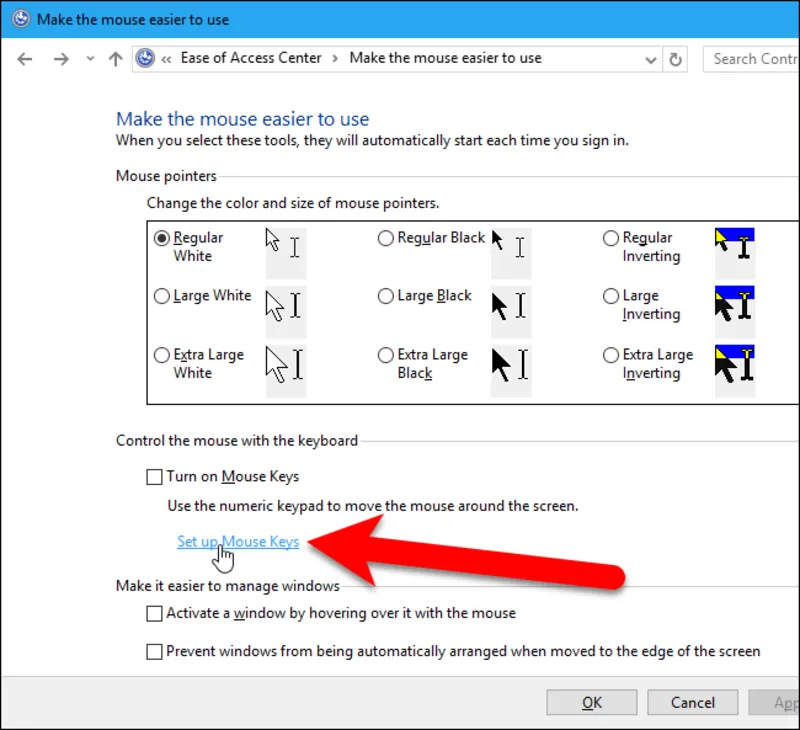The image size is (800, 730).
Task: Click the Cancel button
Action: [692, 702]
